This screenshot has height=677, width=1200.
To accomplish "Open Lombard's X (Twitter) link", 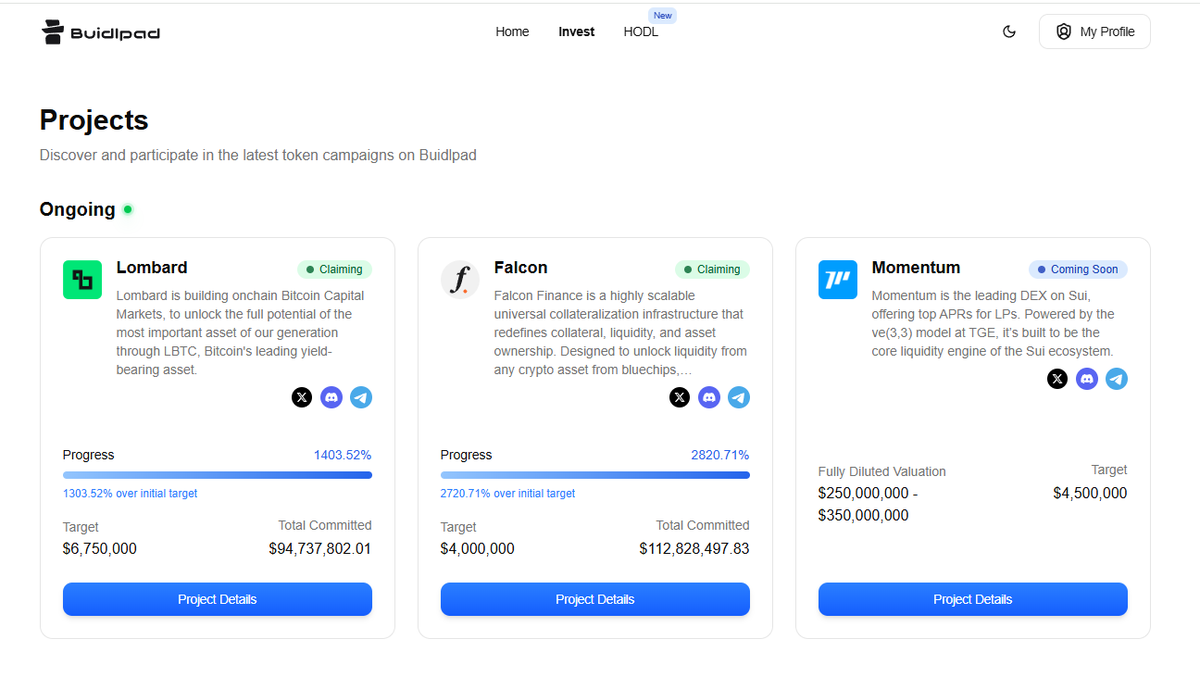I will point(302,397).
